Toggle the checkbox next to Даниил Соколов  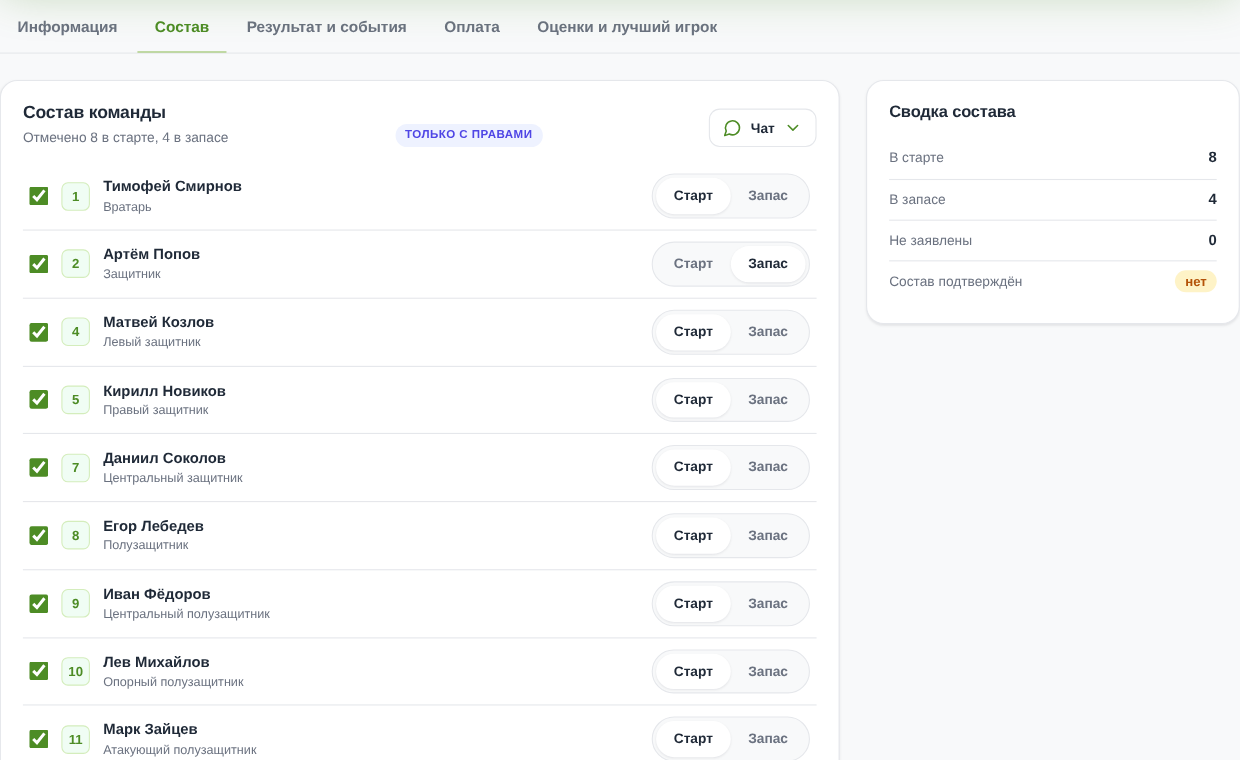[x=39, y=467]
